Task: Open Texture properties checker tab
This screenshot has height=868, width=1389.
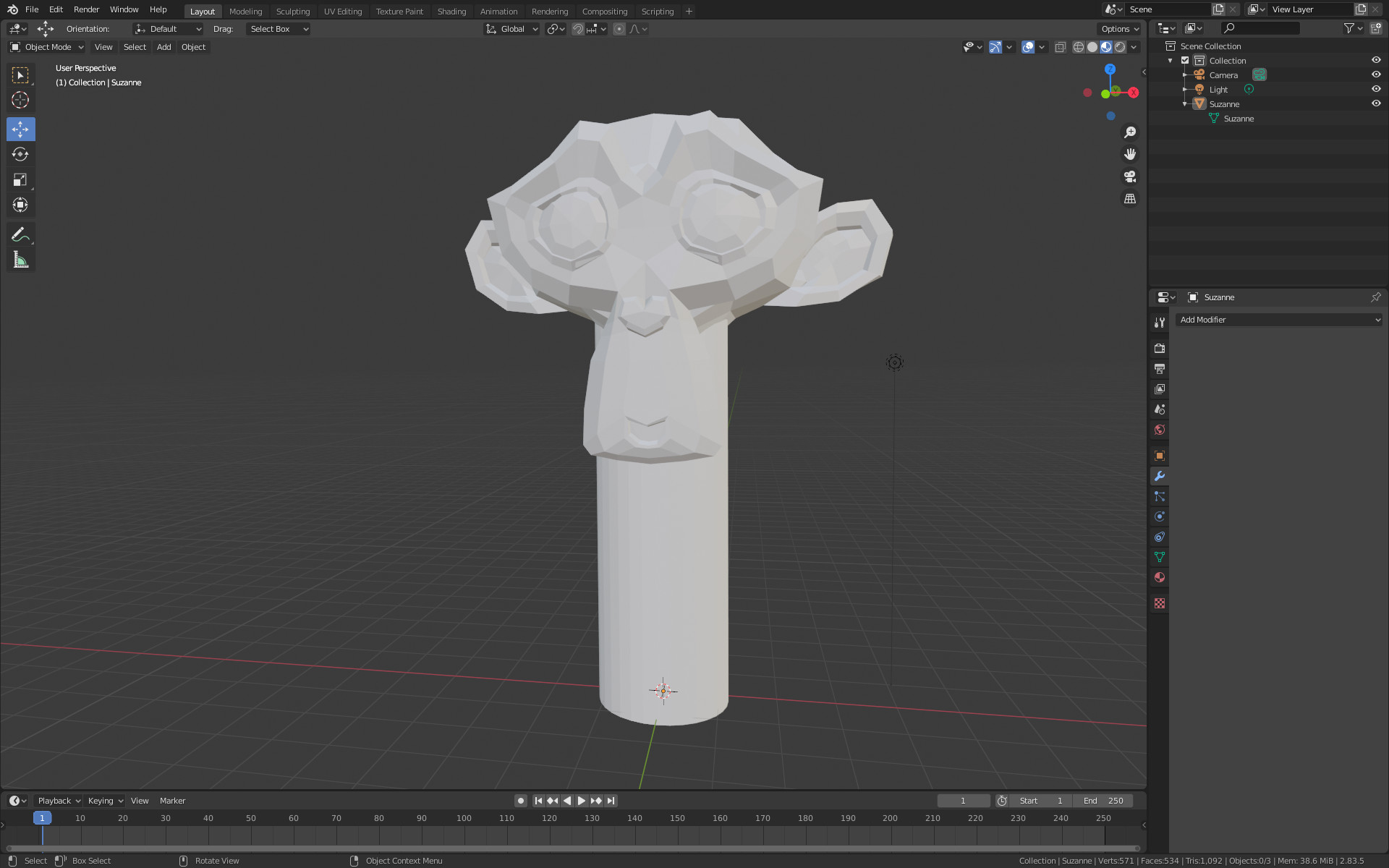Action: coord(1160,603)
